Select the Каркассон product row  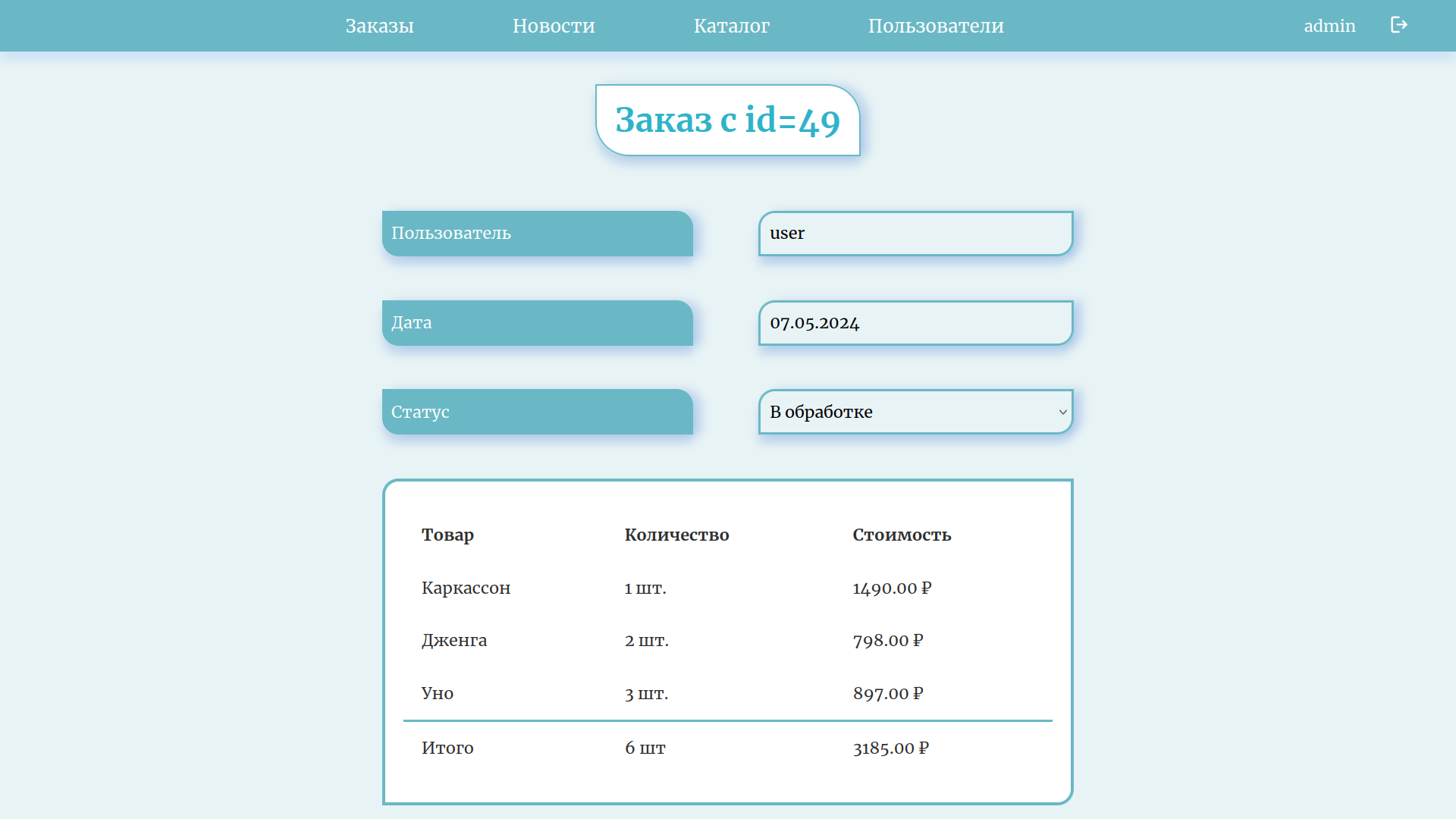coord(466,588)
